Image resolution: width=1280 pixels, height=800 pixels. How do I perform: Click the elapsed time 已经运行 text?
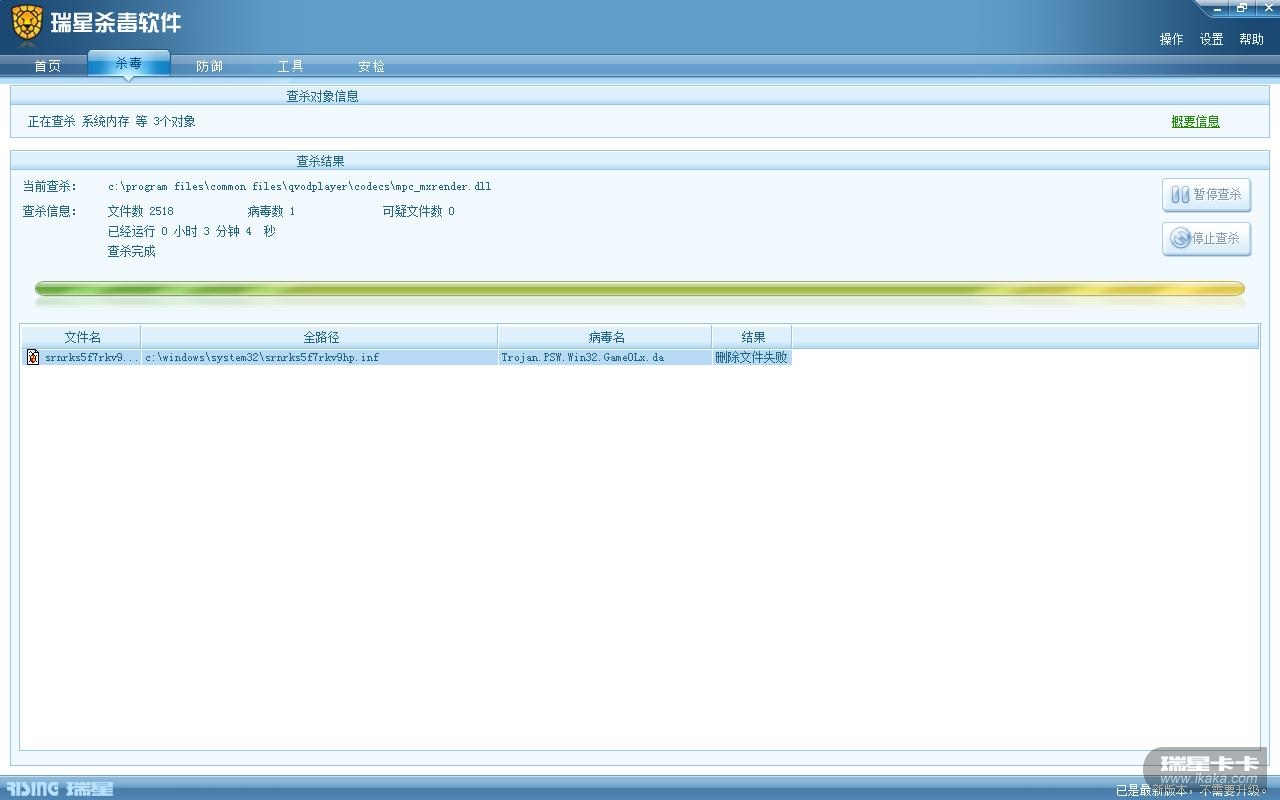pos(191,231)
